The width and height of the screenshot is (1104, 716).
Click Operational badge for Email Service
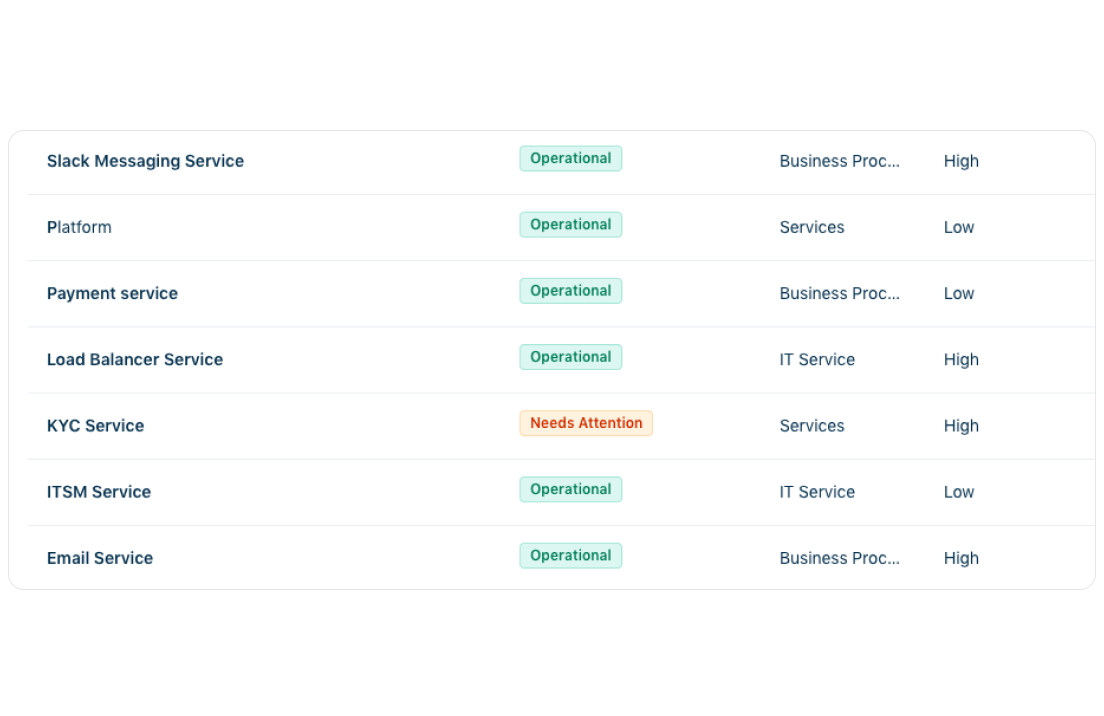click(570, 555)
